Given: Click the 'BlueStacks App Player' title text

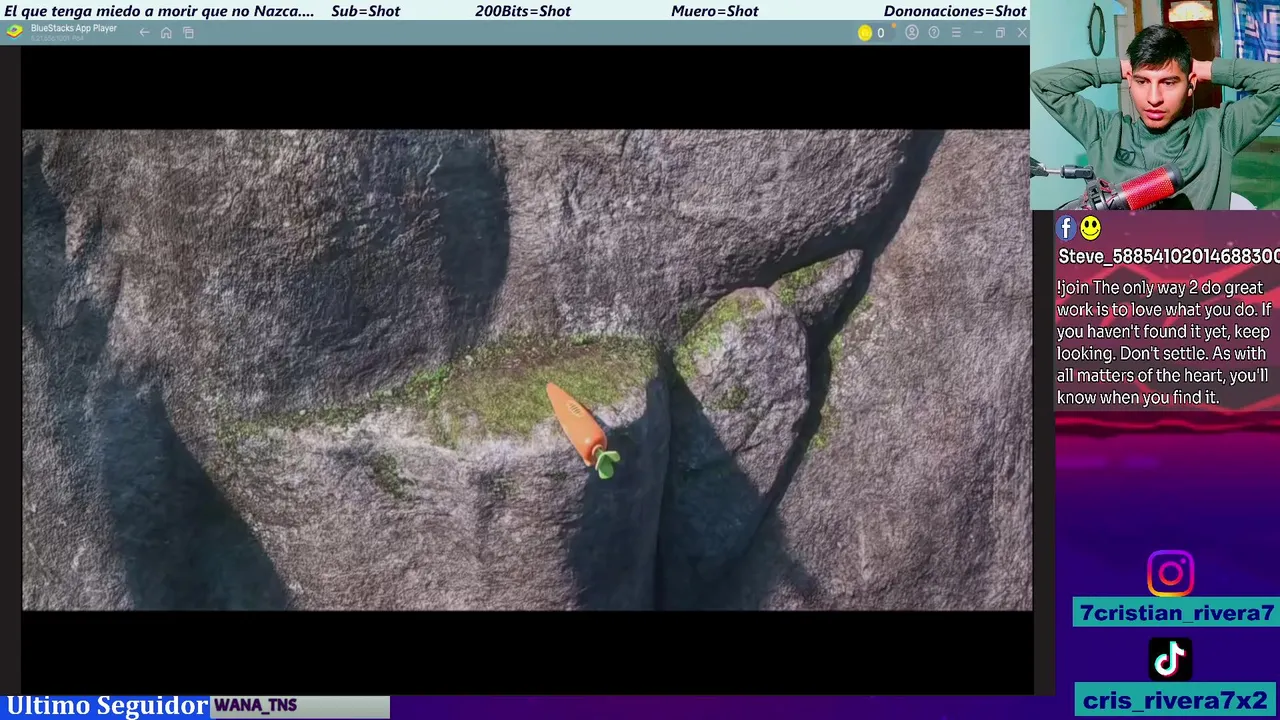Looking at the screenshot, I should pyautogui.click(x=73, y=28).
